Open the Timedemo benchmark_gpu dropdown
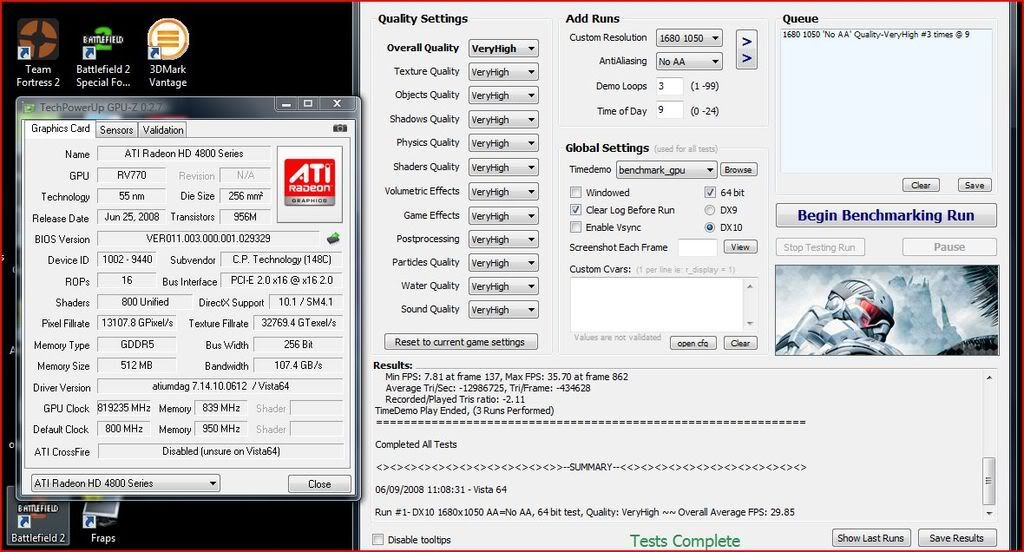 click(666, 170)
